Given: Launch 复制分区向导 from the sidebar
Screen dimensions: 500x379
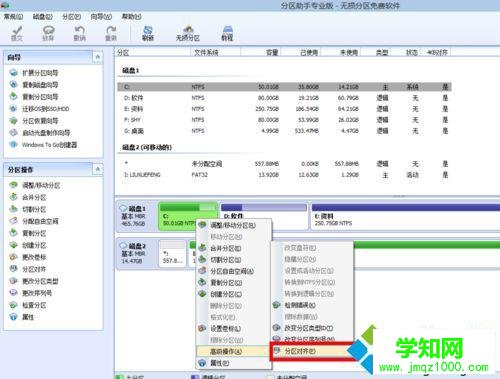Looking at the screenshot, I should pyautogui.click(x=40, y=97).
